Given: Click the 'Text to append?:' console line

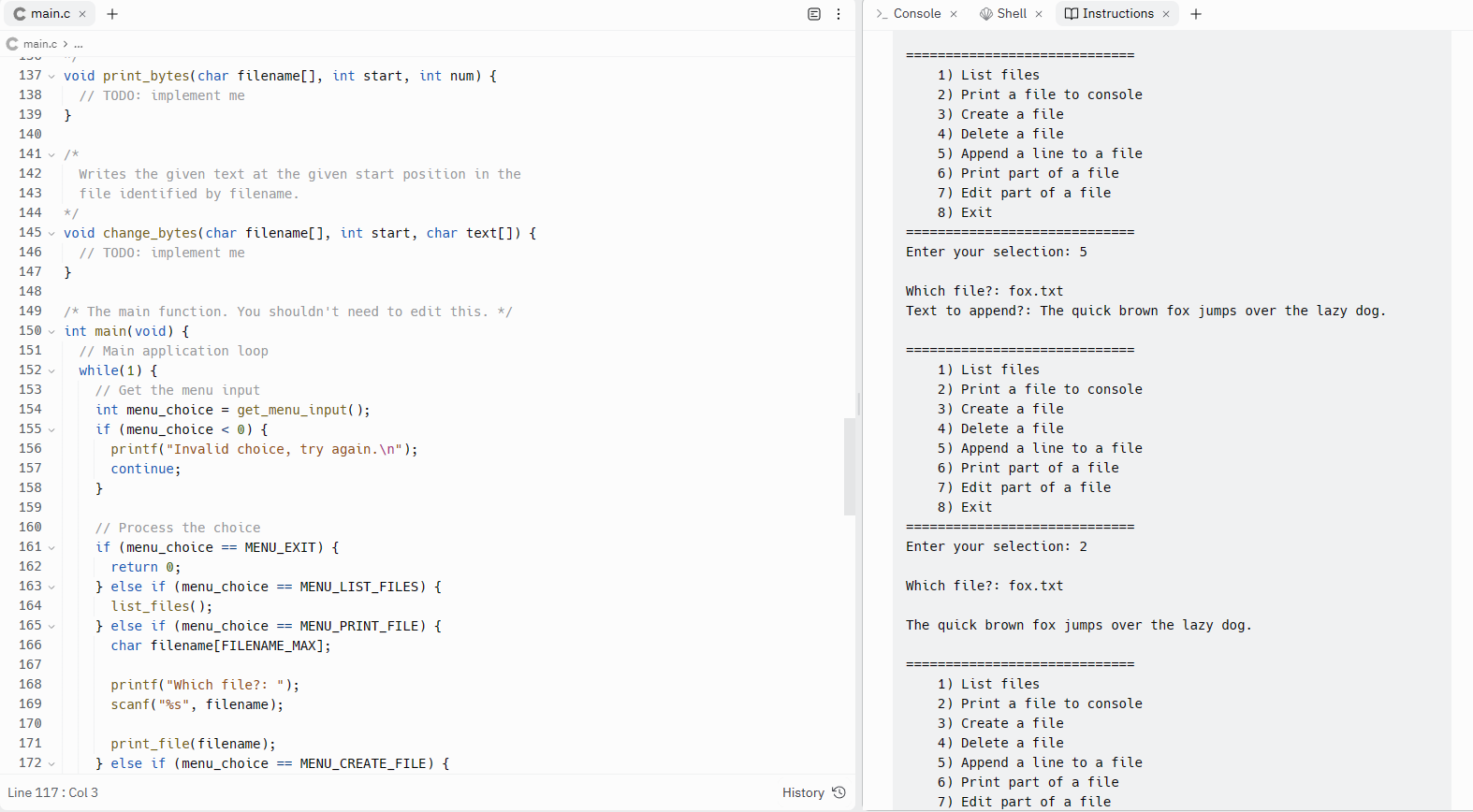Looking at the screenshot, I should pyautogui.click(x=1145, y=311).
